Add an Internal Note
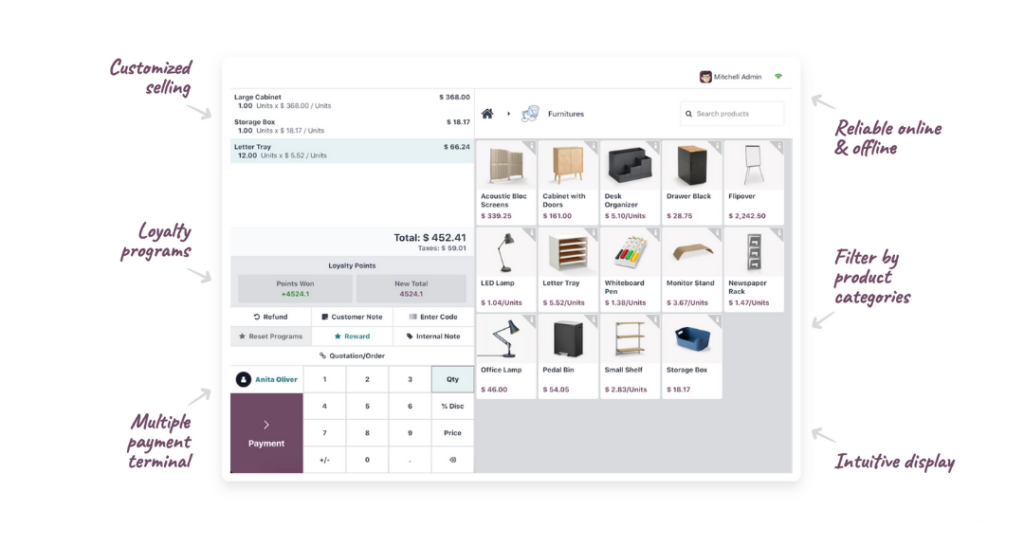This screenshot has width=1024, height=546. click(433, 336)
